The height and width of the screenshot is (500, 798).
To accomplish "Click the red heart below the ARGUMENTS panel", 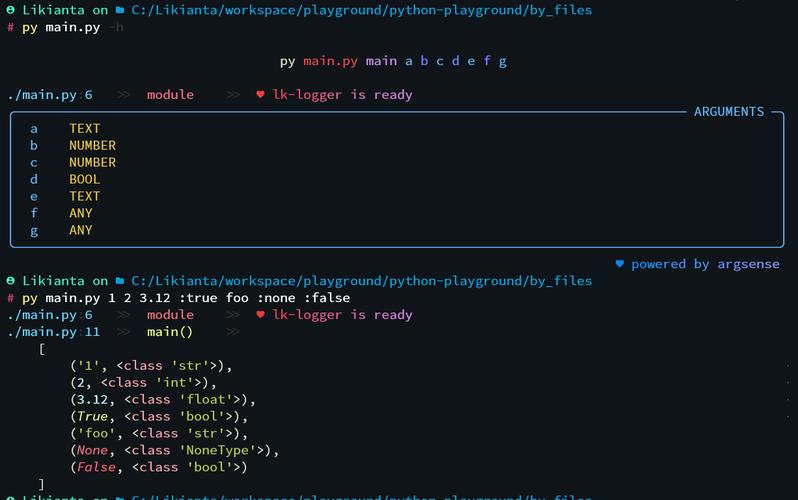I will (x=261, y=315).
